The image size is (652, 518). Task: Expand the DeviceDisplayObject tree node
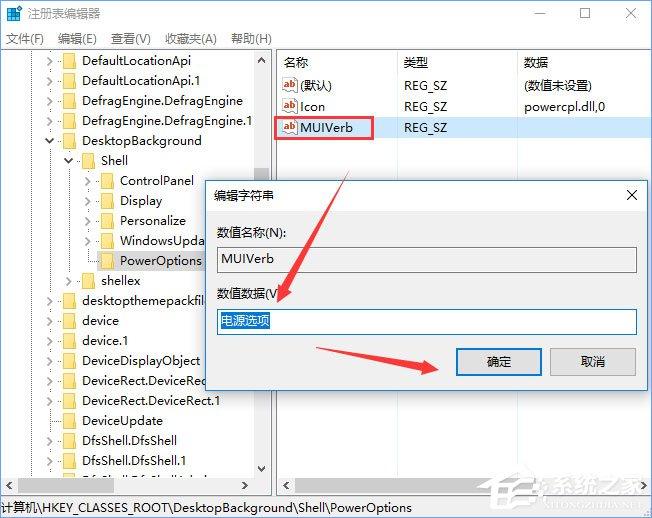click(x=49, y=361)
